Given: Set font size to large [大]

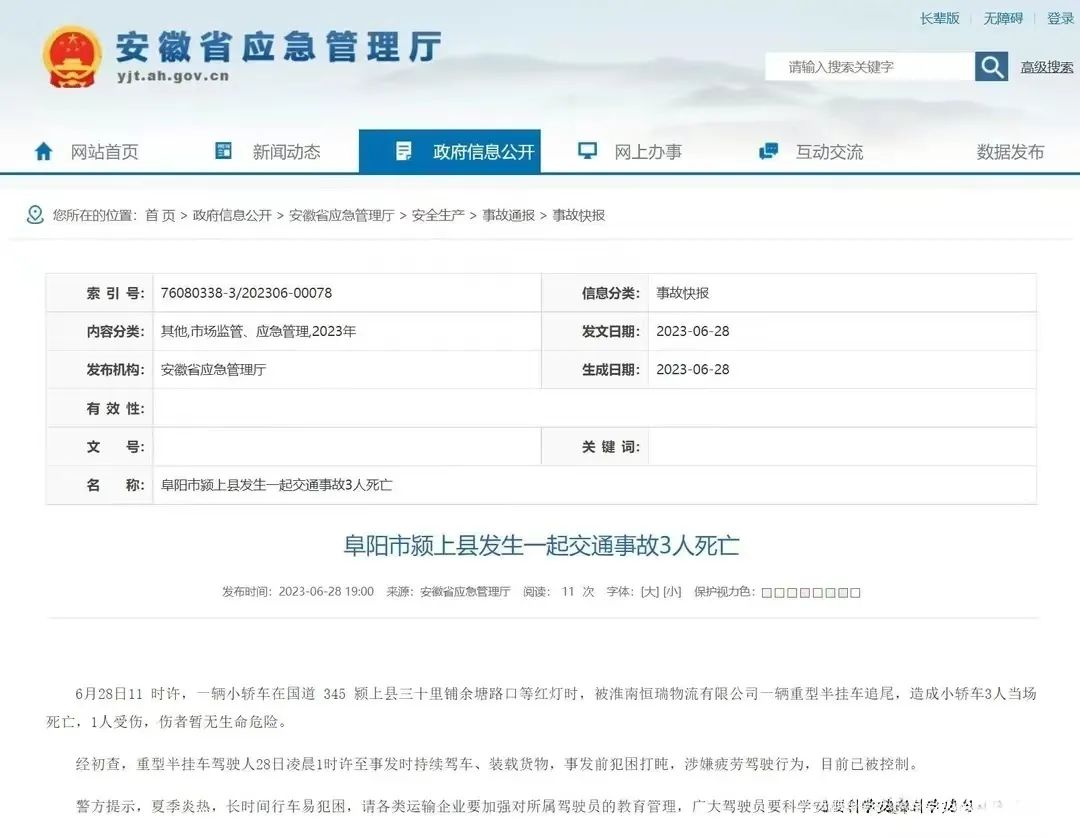Looking at the screenshot, I should (650, 591).
